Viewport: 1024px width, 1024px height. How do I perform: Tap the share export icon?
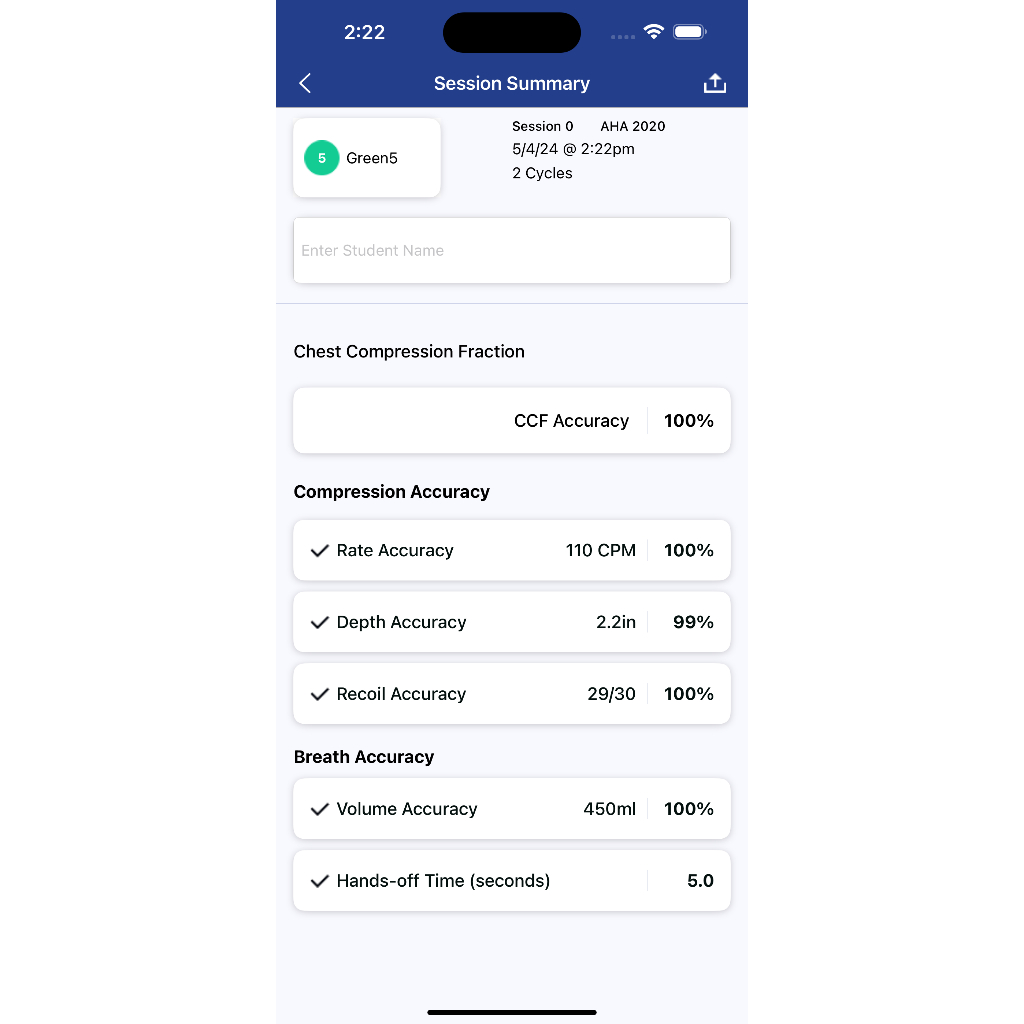[x=714, y=84]
